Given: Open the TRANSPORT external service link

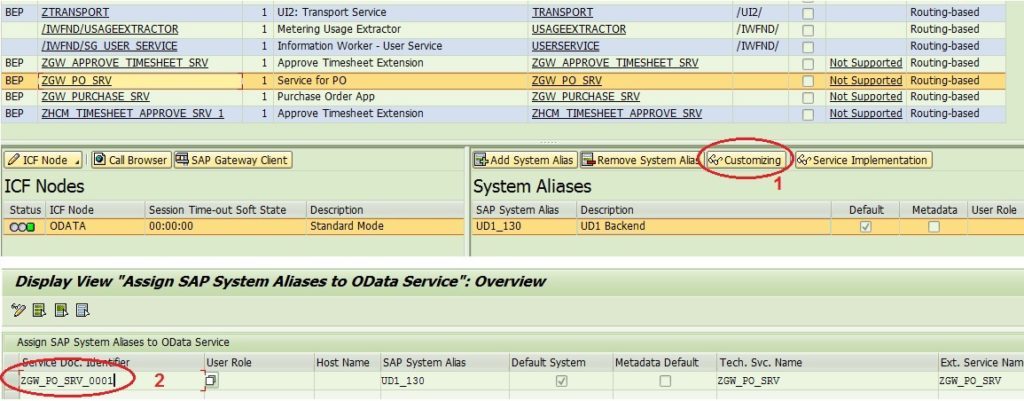Looking at the screenshot, I should tap(562, 12).
